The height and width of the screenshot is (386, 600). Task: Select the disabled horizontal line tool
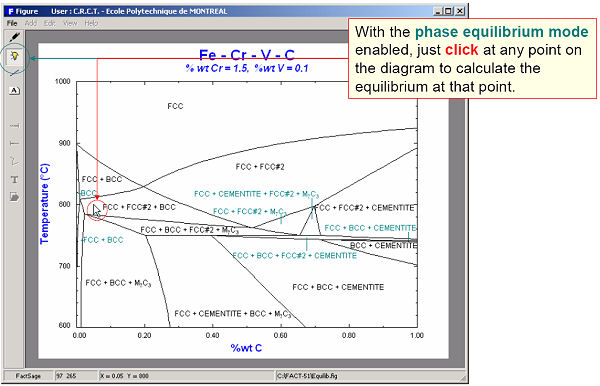[x=14, y=125]
